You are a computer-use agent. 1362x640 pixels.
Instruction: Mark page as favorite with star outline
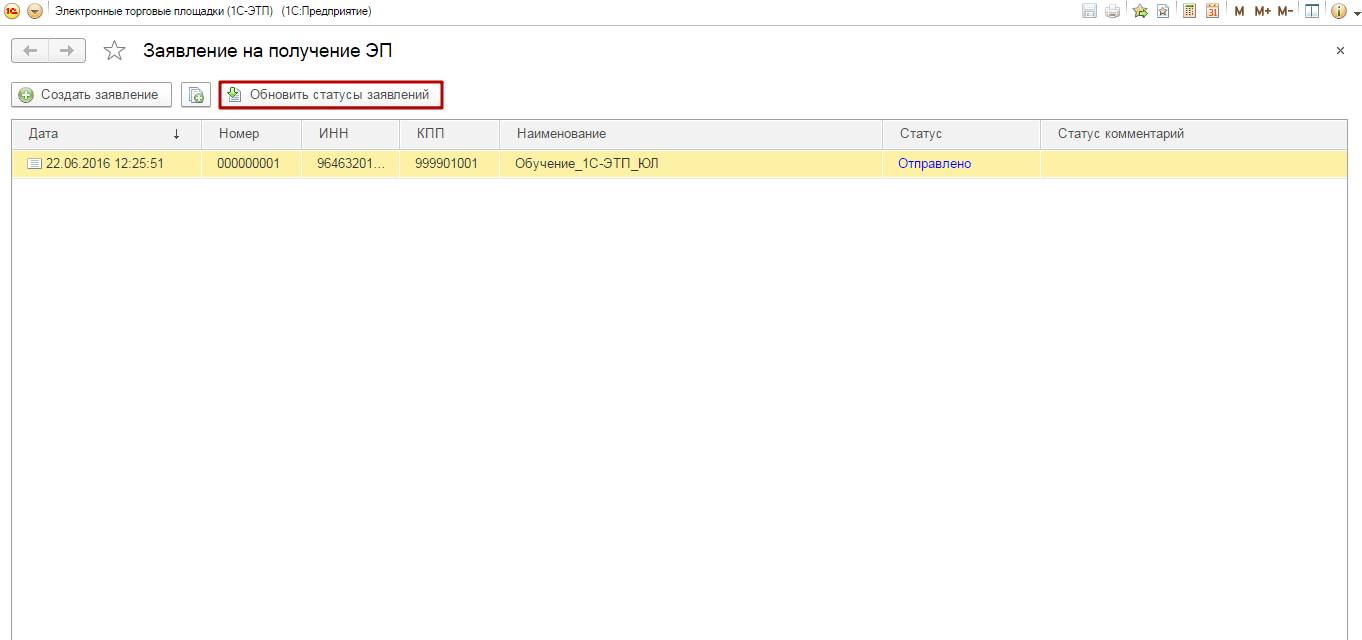point(115,50)
